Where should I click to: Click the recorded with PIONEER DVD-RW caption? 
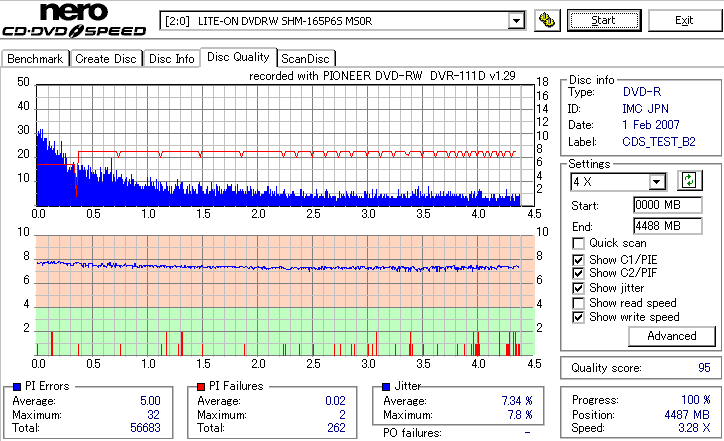pyautogui.click(x=382, y=76)
